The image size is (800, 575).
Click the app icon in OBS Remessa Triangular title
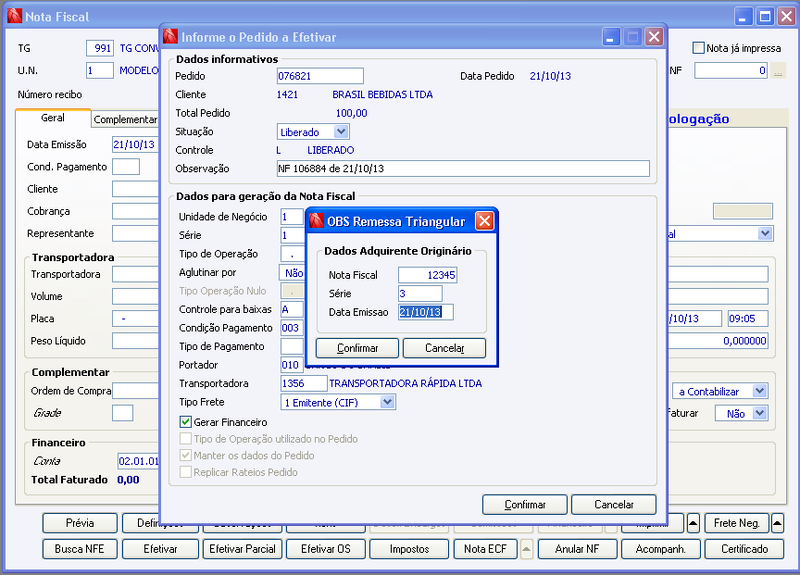[316, 221]
